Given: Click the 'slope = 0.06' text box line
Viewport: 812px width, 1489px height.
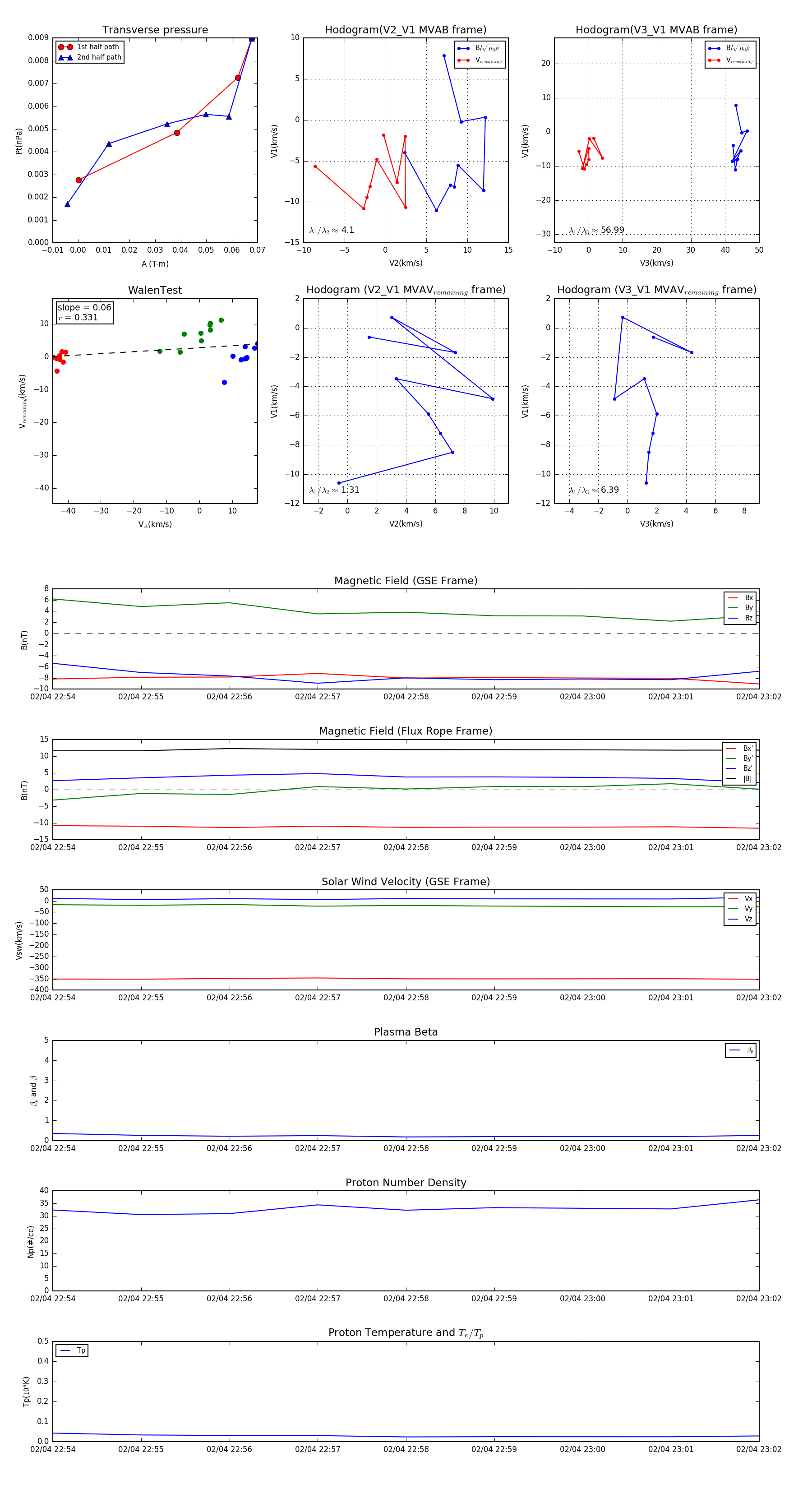Looking at the screenshot, I should tap(84, 308).
